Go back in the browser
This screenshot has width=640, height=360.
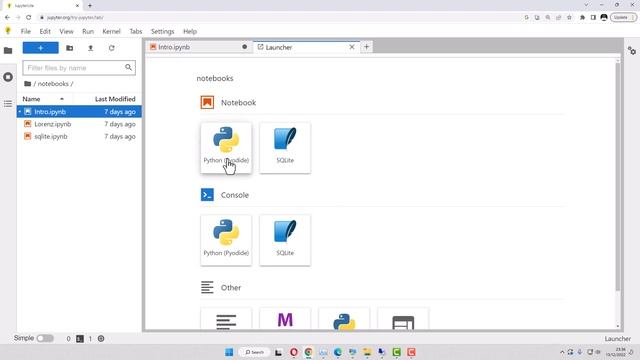pos(7,18)
